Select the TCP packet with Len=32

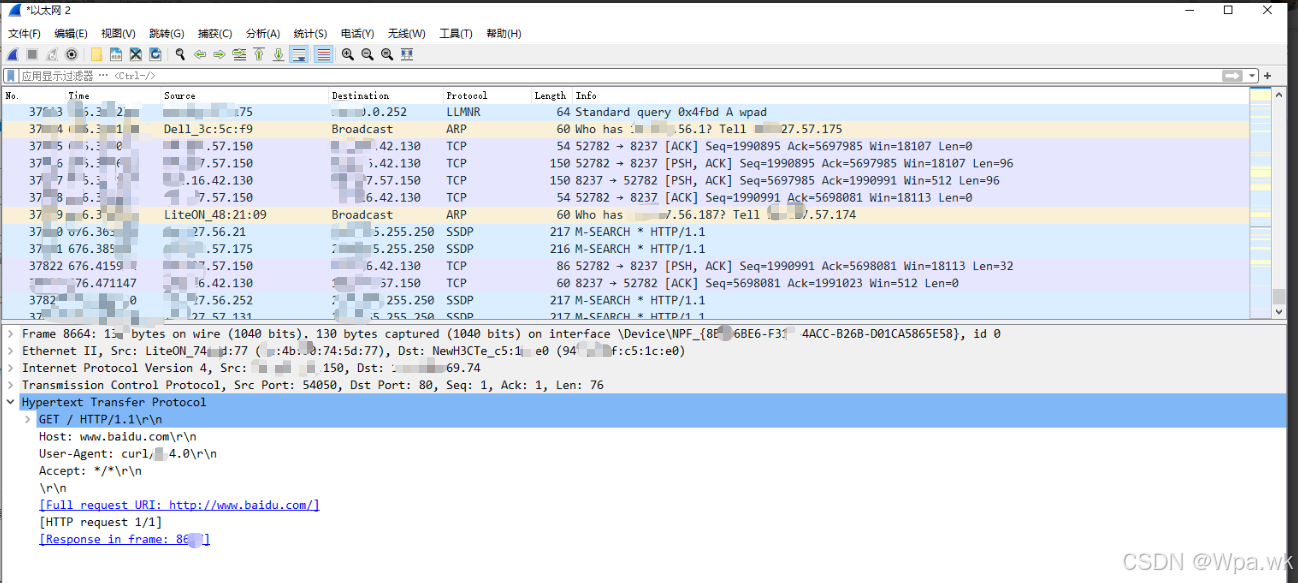click(625, 266)
